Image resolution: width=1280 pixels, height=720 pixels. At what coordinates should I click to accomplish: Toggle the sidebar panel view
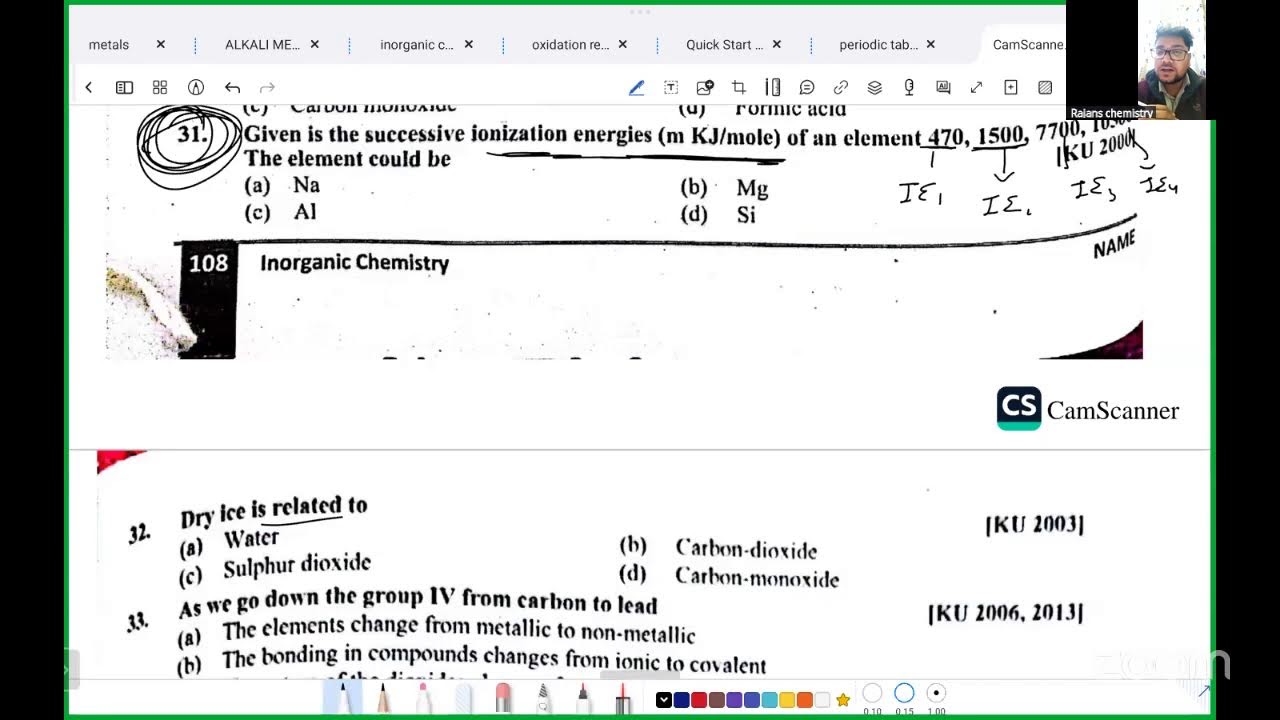click(124, 87)
